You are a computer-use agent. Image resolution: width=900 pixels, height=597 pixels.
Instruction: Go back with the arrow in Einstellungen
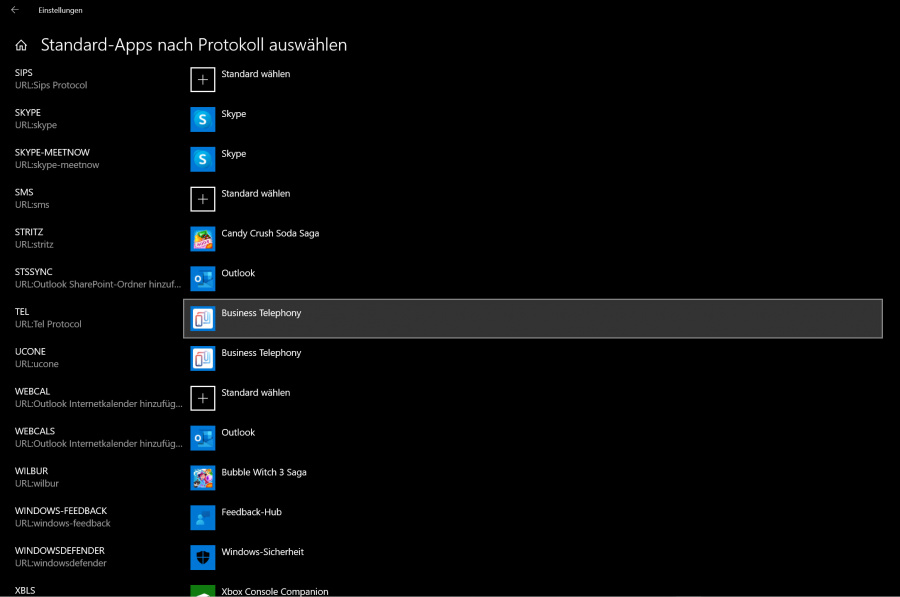point(15,10)
